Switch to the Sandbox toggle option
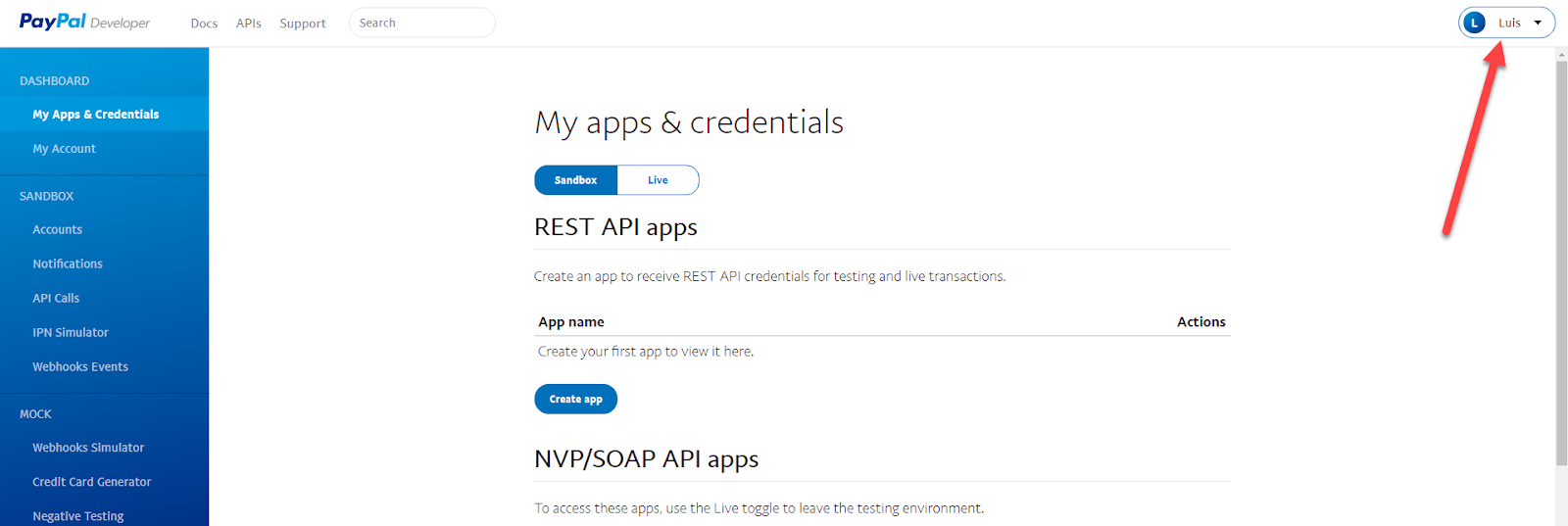Image resolution: width=1568 pixels, height=526 pixels. pos(575,180)
